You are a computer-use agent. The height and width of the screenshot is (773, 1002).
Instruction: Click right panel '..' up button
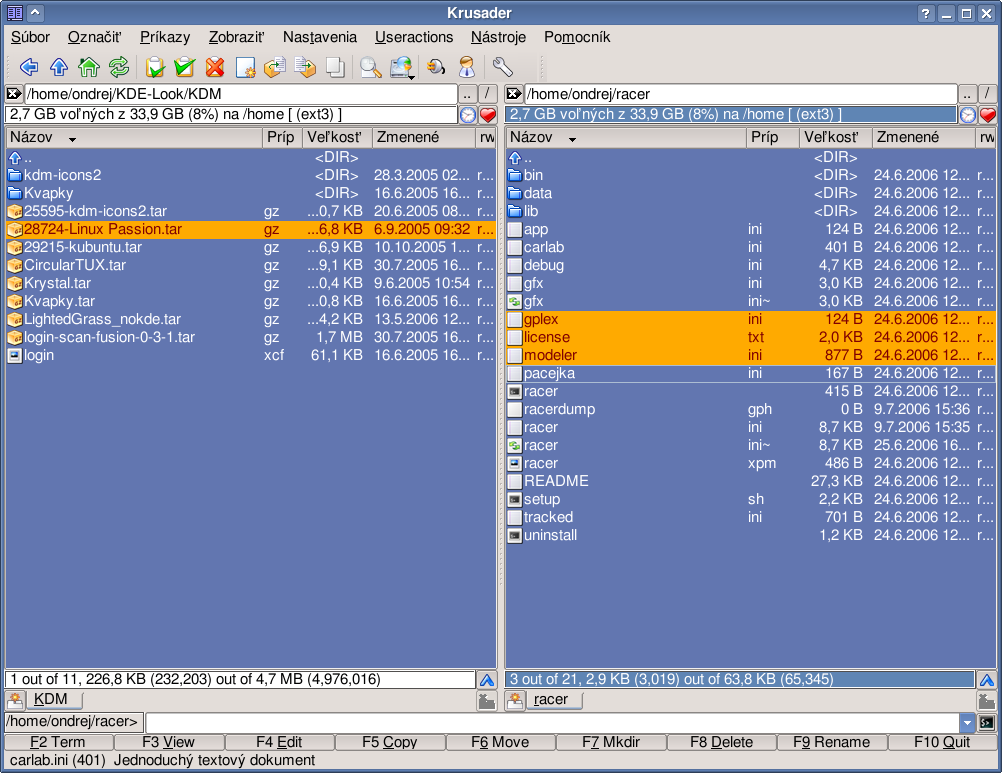[967, 94]
